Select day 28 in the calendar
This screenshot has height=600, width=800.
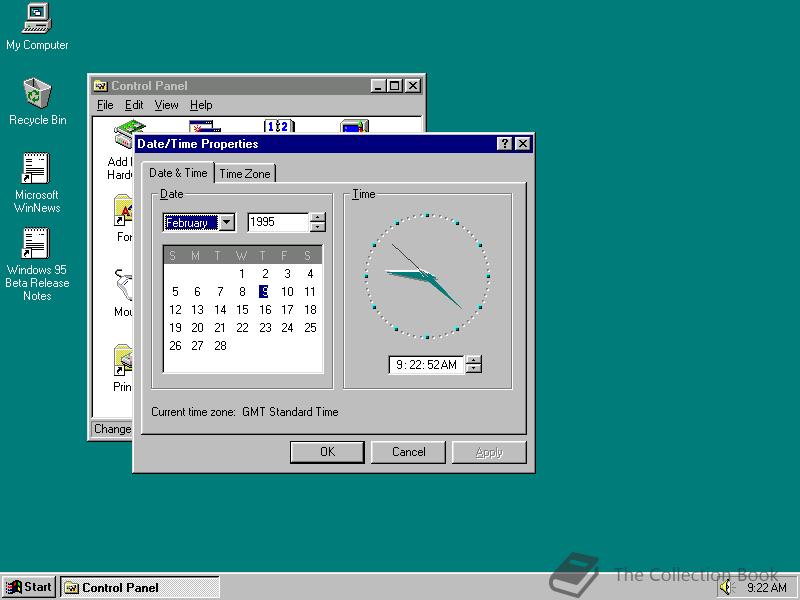[x=220, y=345]
